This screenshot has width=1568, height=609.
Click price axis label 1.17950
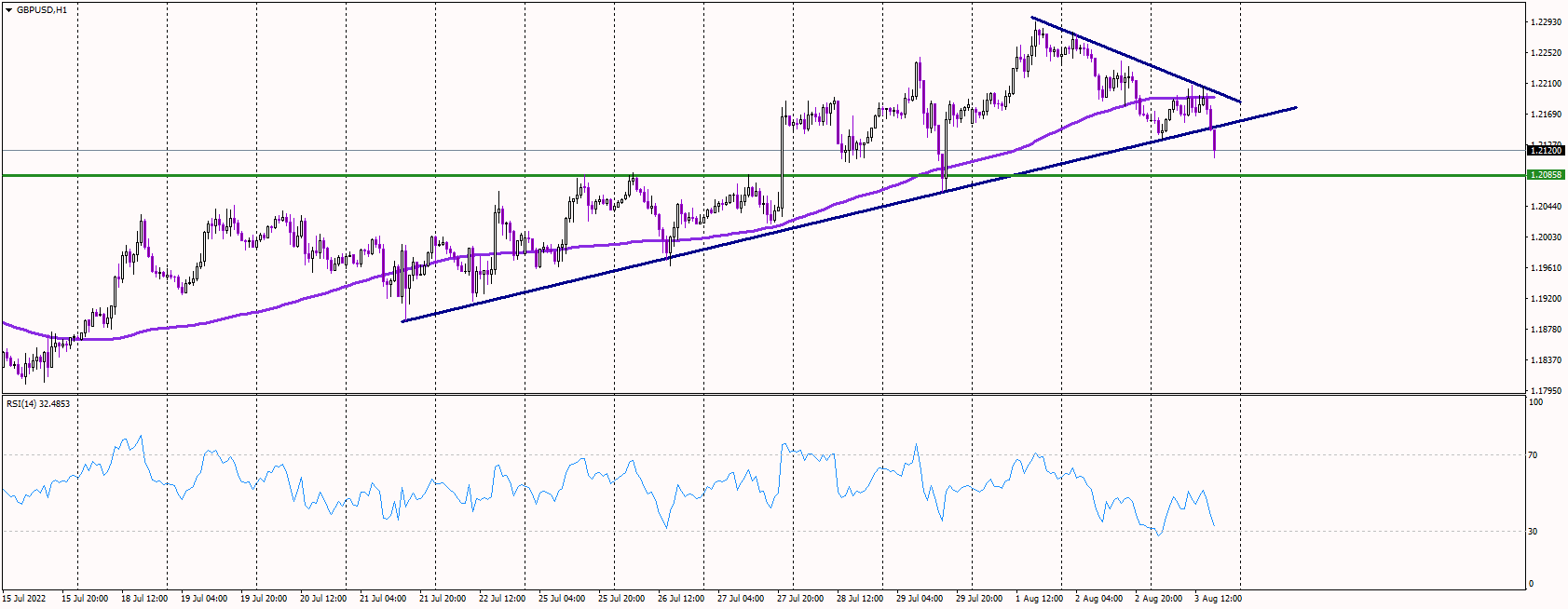tap(1545, 391)
